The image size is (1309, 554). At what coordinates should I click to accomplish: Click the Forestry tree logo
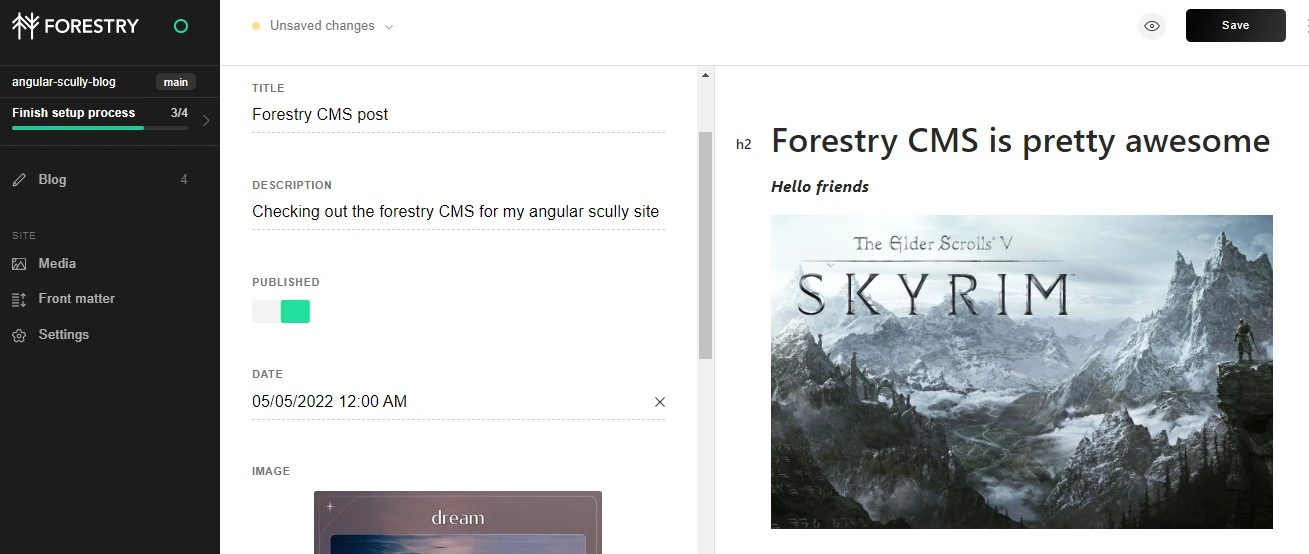pos(25,26)
